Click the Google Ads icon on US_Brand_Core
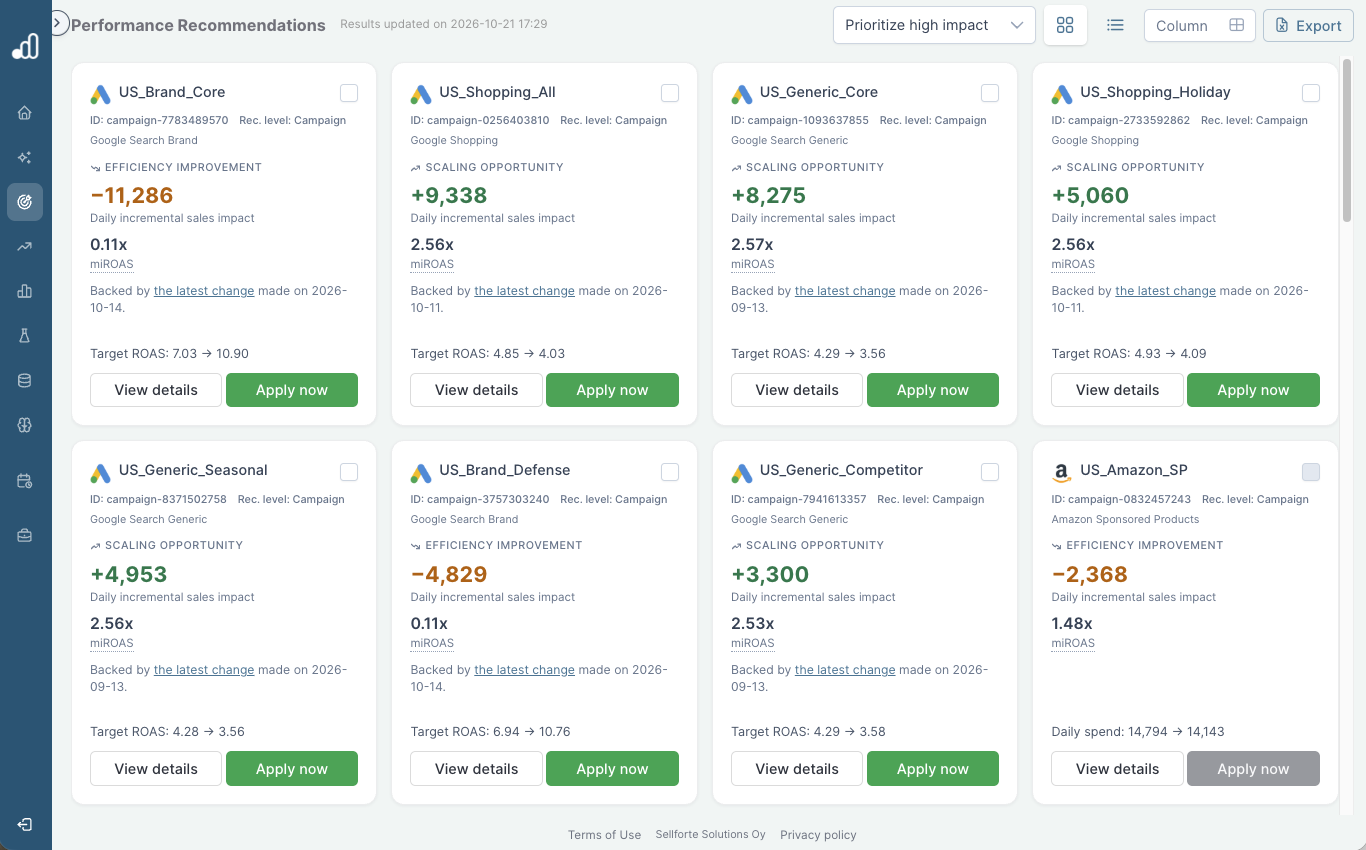The width and height of the screenshot is (1366, 850). pos(100,94)
